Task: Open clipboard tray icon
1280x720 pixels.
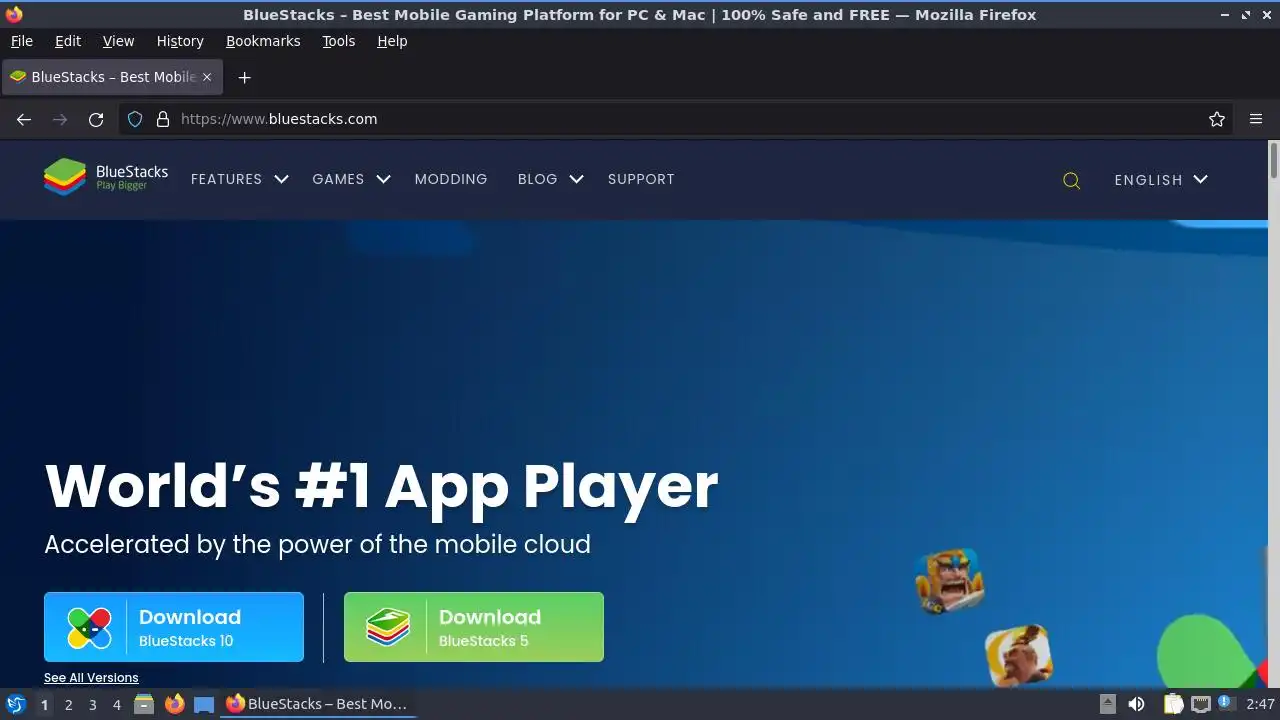Action: (x=1173, y=704)
